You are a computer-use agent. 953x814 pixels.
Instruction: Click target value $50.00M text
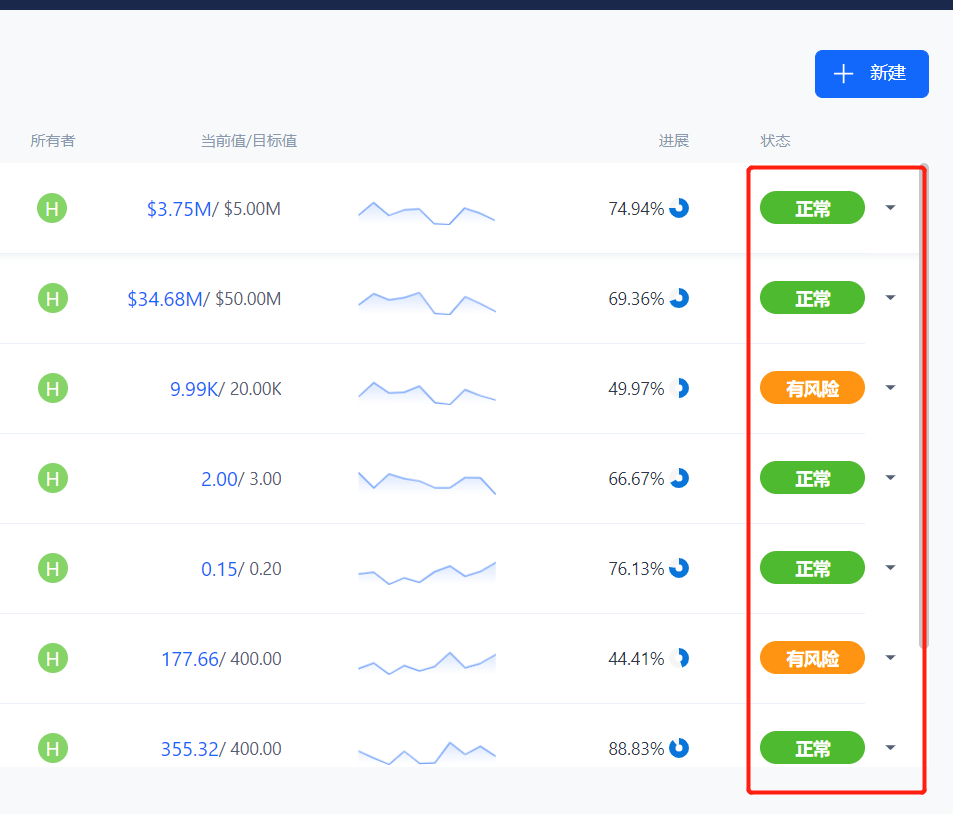(248, 299)
